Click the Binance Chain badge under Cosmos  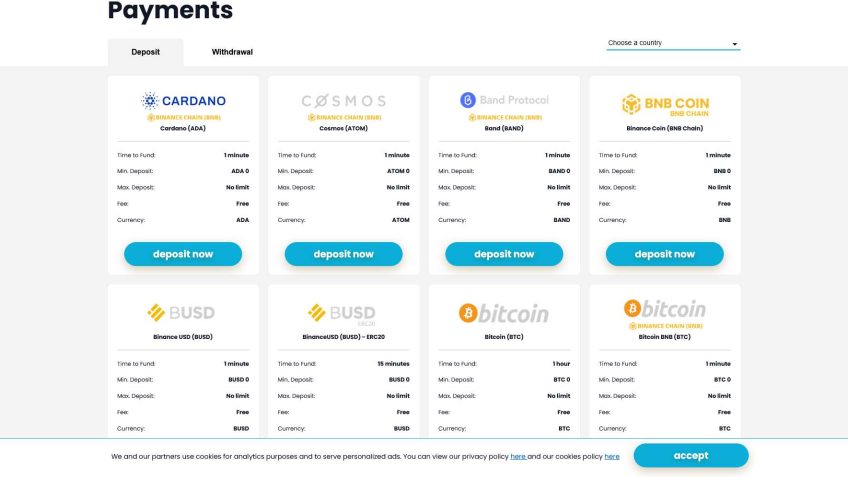click(x=343, y=117)
